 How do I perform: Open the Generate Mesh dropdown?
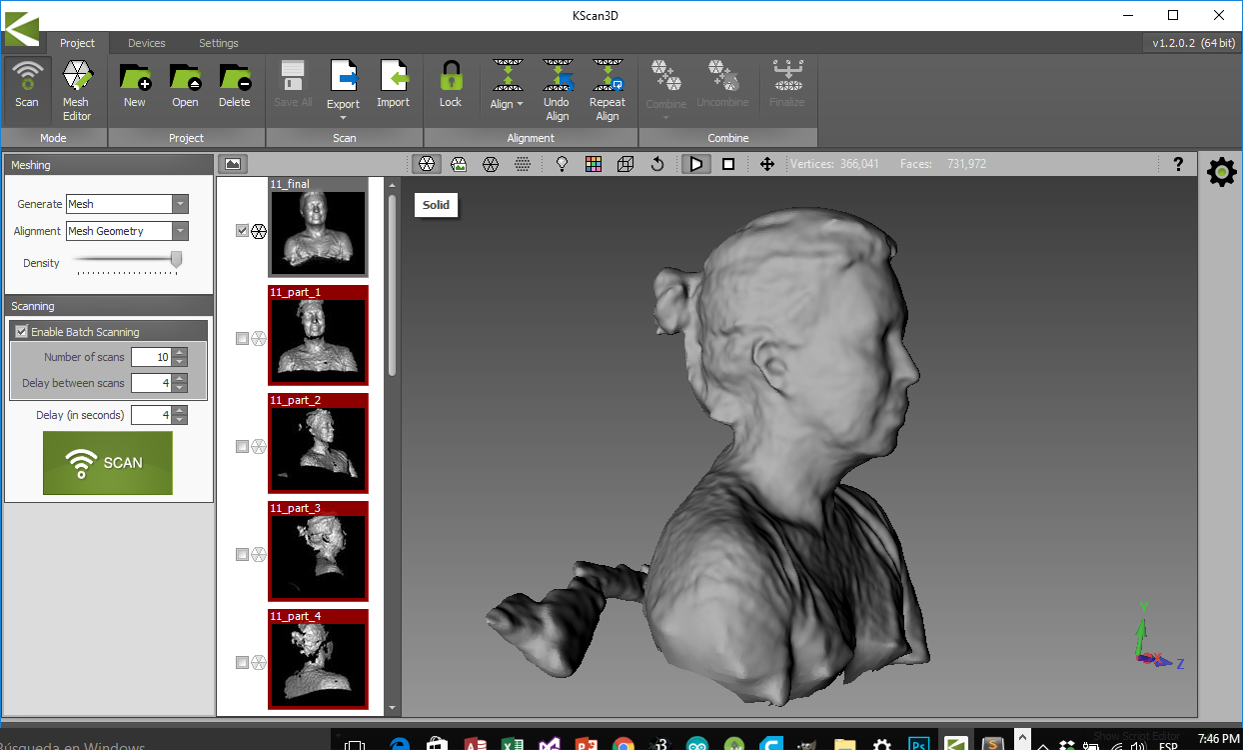(x=180, y=204)
